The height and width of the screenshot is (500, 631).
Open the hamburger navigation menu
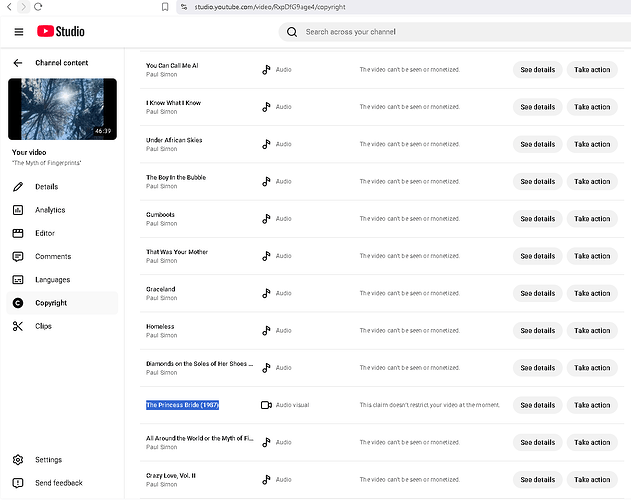point(18,32)
